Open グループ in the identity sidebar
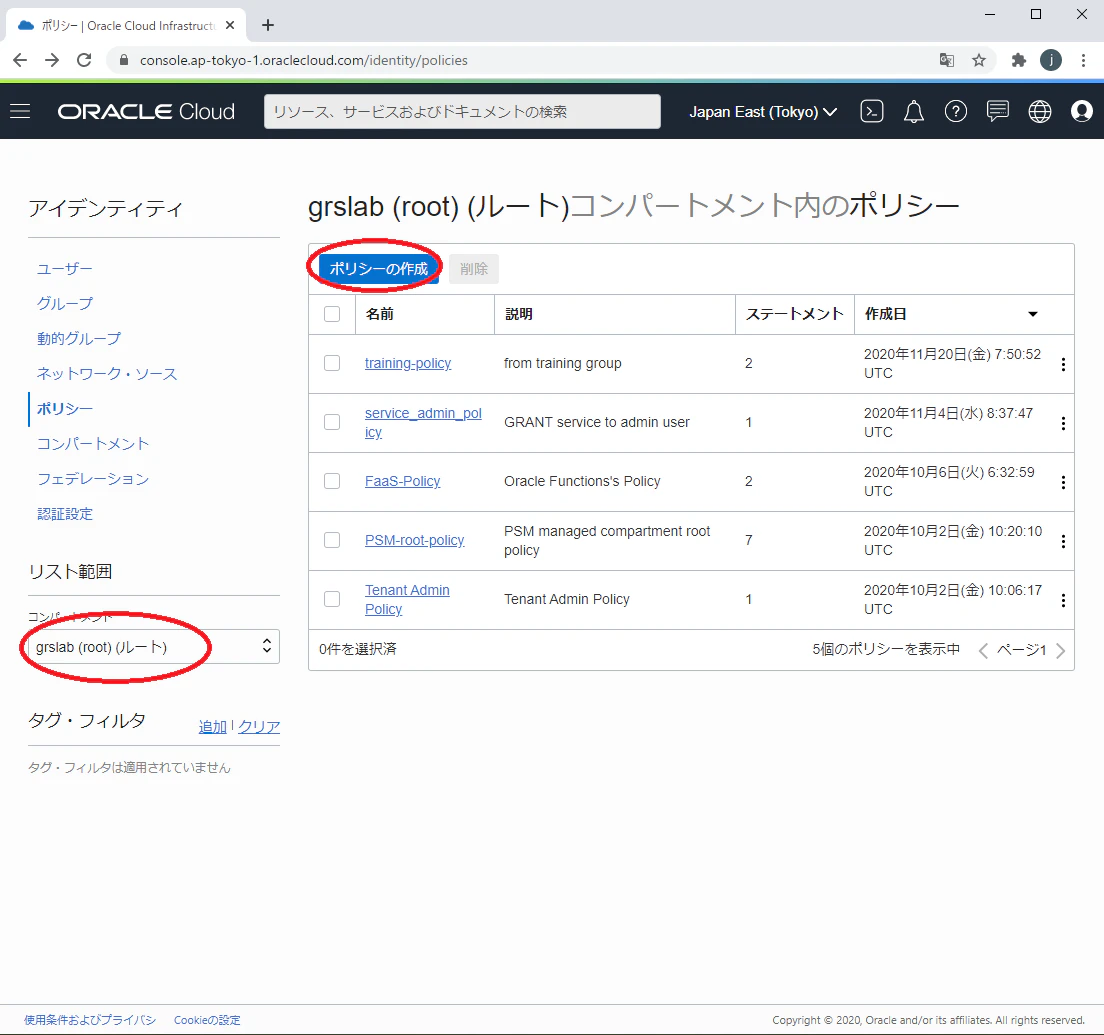Viewport: 1104px width, 1035px height. [65, 303]
